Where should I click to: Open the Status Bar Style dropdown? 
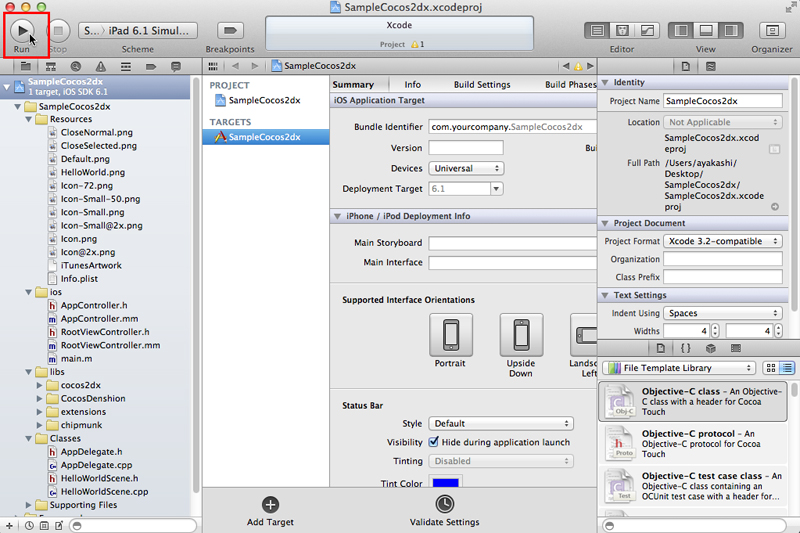point(501,423)
